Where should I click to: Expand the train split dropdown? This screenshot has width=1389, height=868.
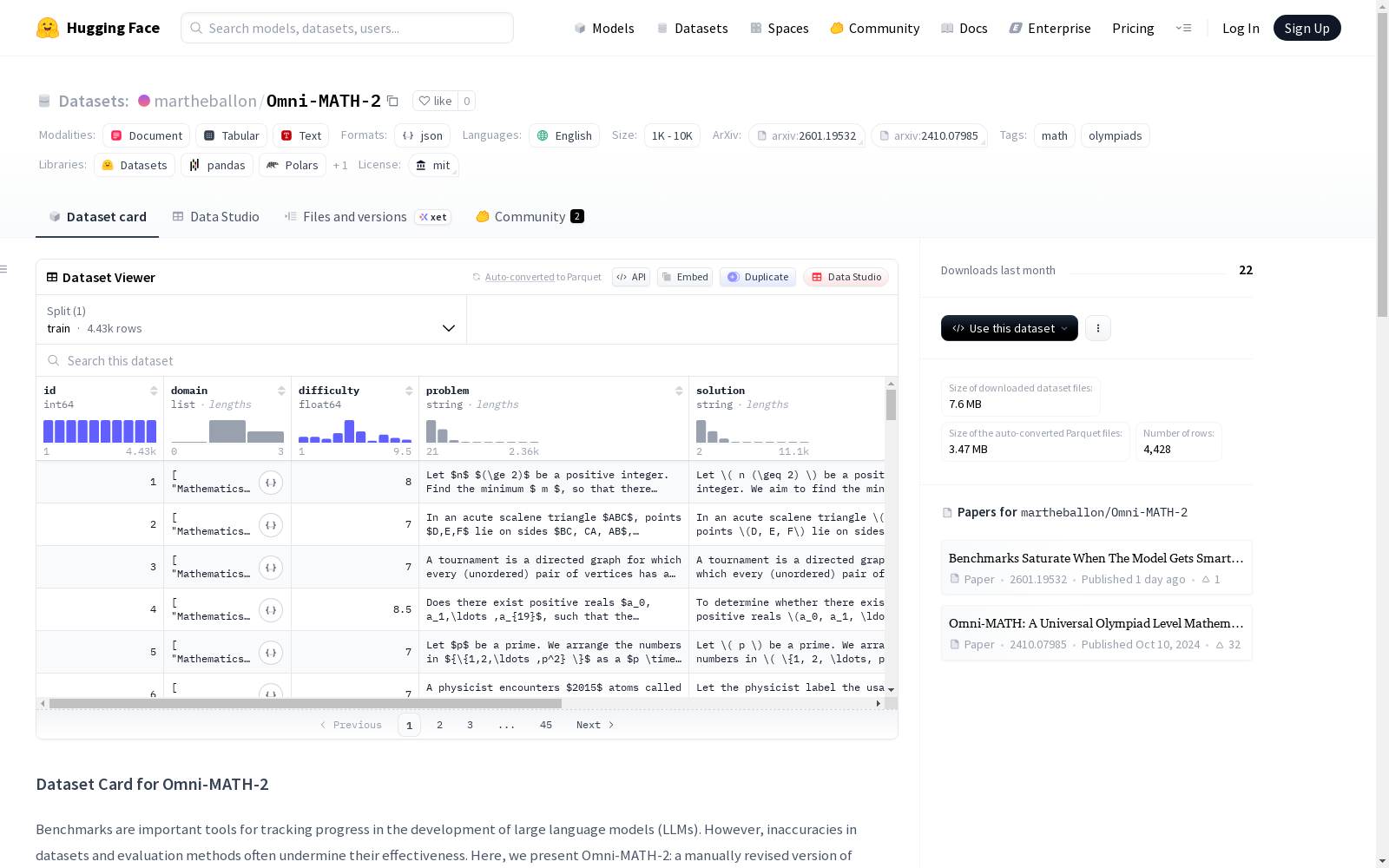click(252, 319)
